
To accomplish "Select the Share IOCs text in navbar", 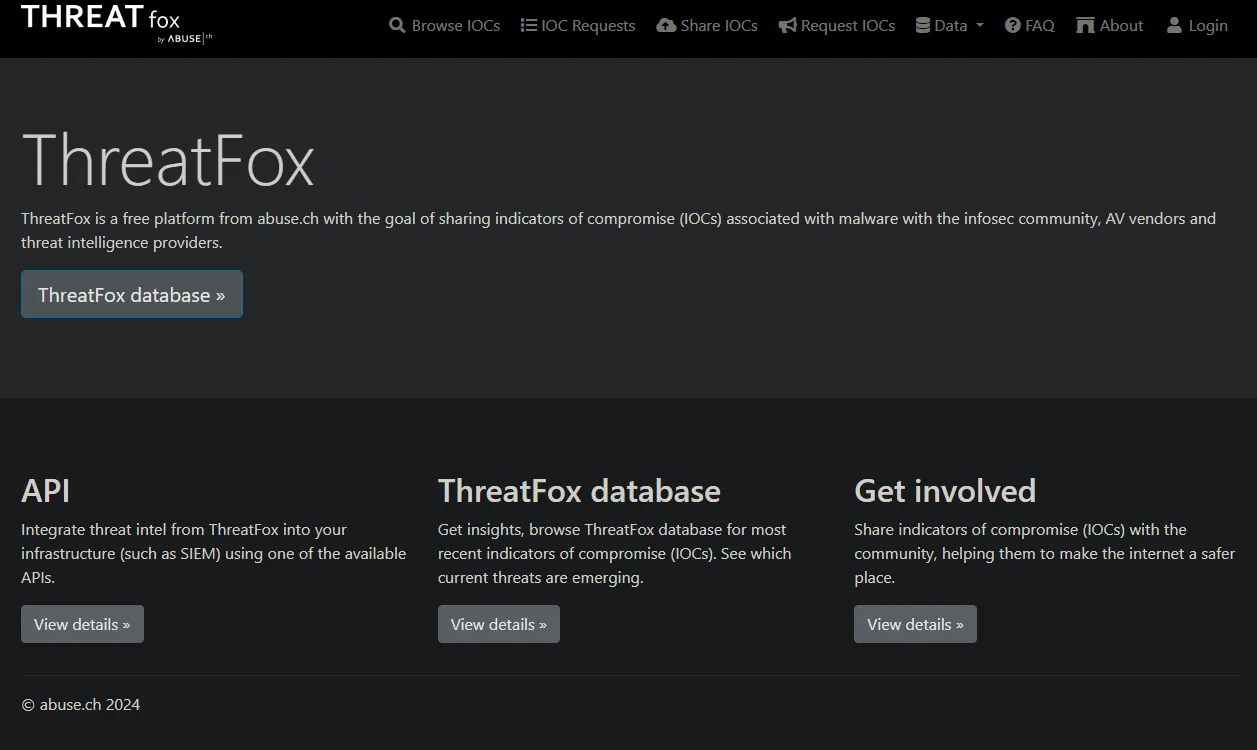I will pyautogui.click(x=719, y=26).
